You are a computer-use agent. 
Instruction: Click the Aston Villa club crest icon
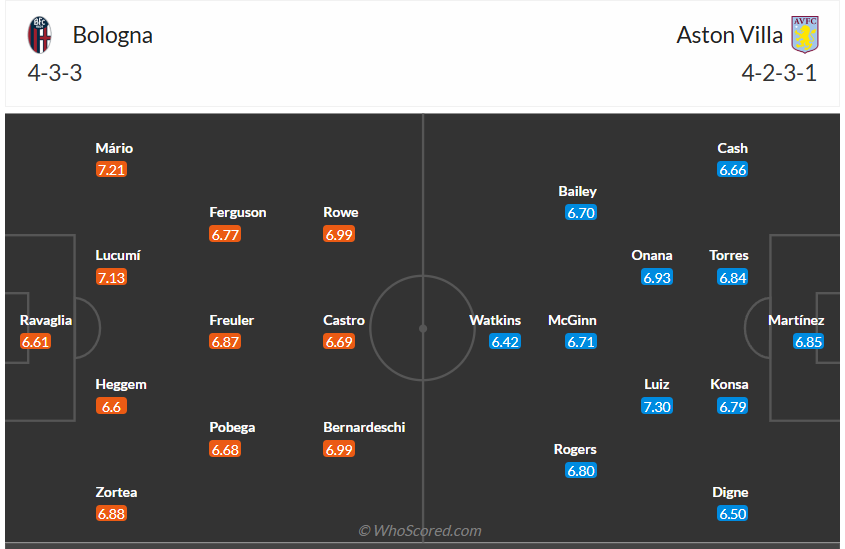point(804,35)
